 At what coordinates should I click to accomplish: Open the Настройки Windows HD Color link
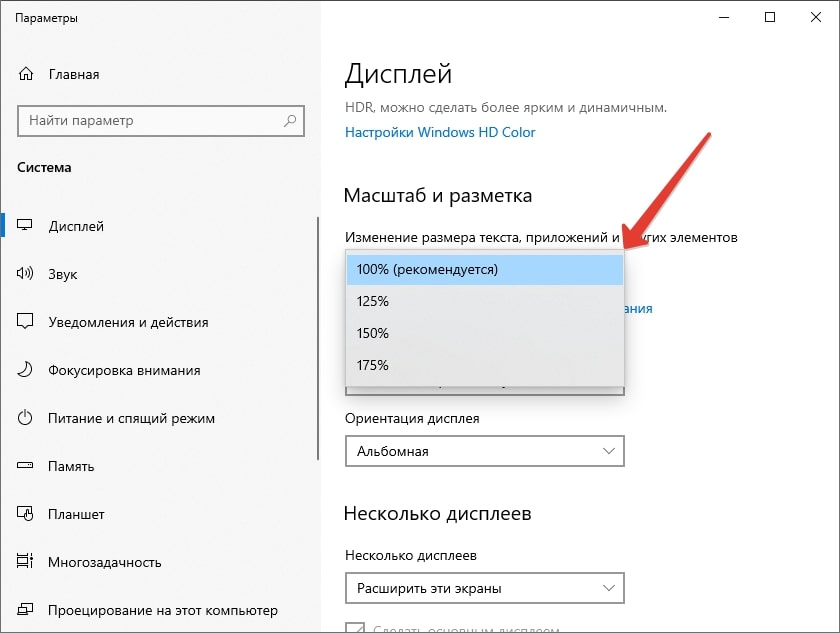pyautogui.click(x=440, y=132)
